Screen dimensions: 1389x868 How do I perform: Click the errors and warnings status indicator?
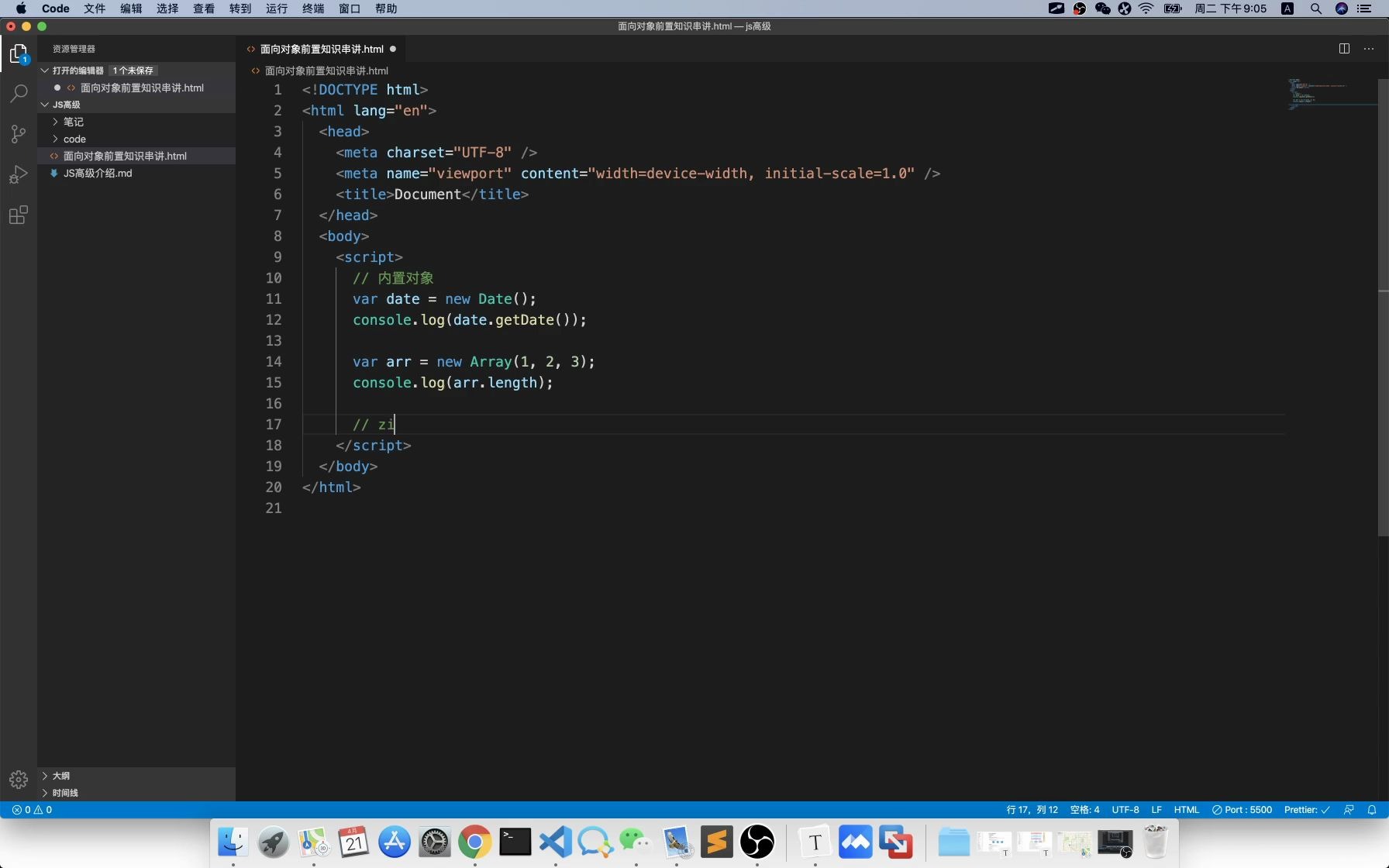(x=32, y=809)
